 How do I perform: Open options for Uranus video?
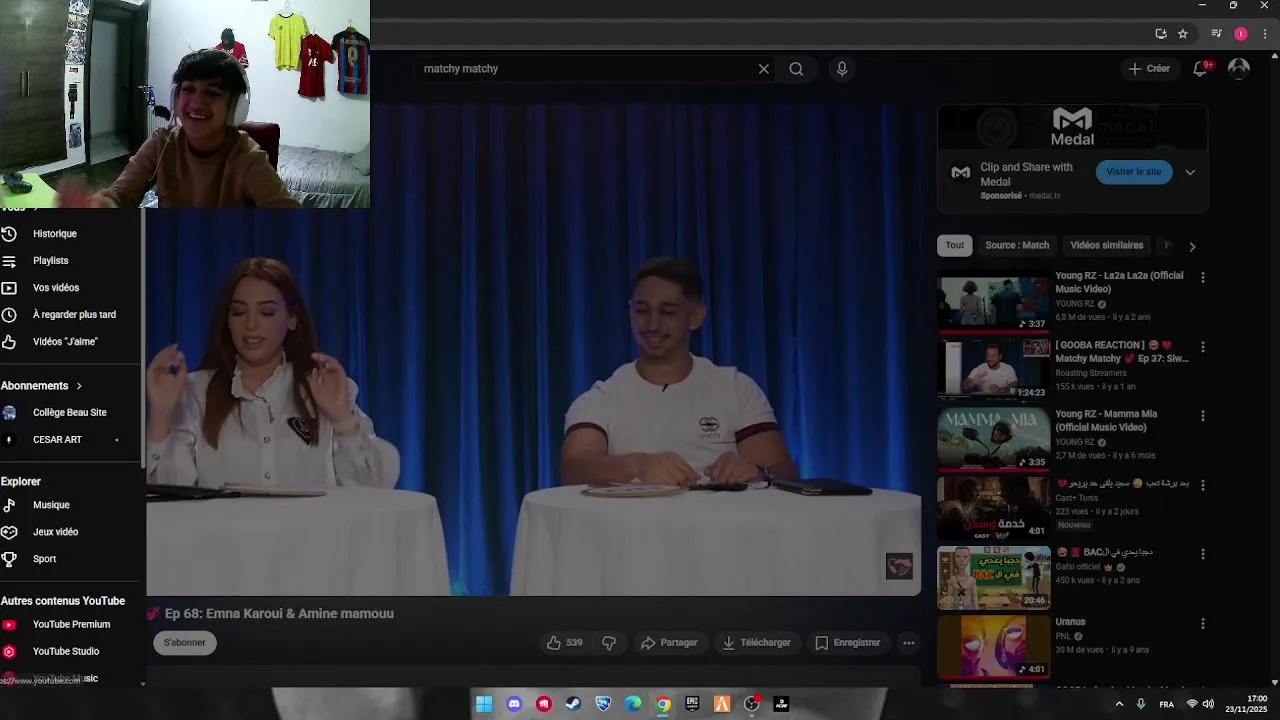point(1203,624)
